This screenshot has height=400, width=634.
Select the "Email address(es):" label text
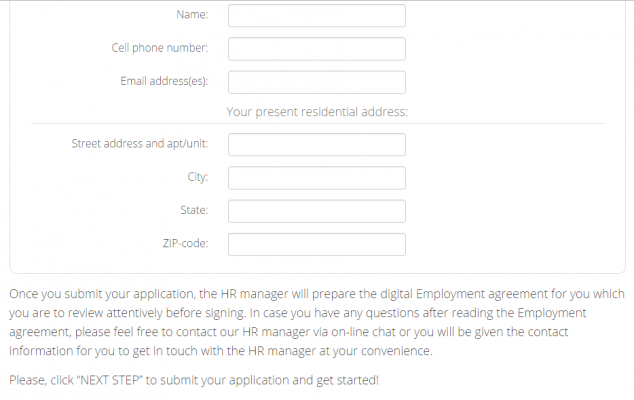click(164, 82)
